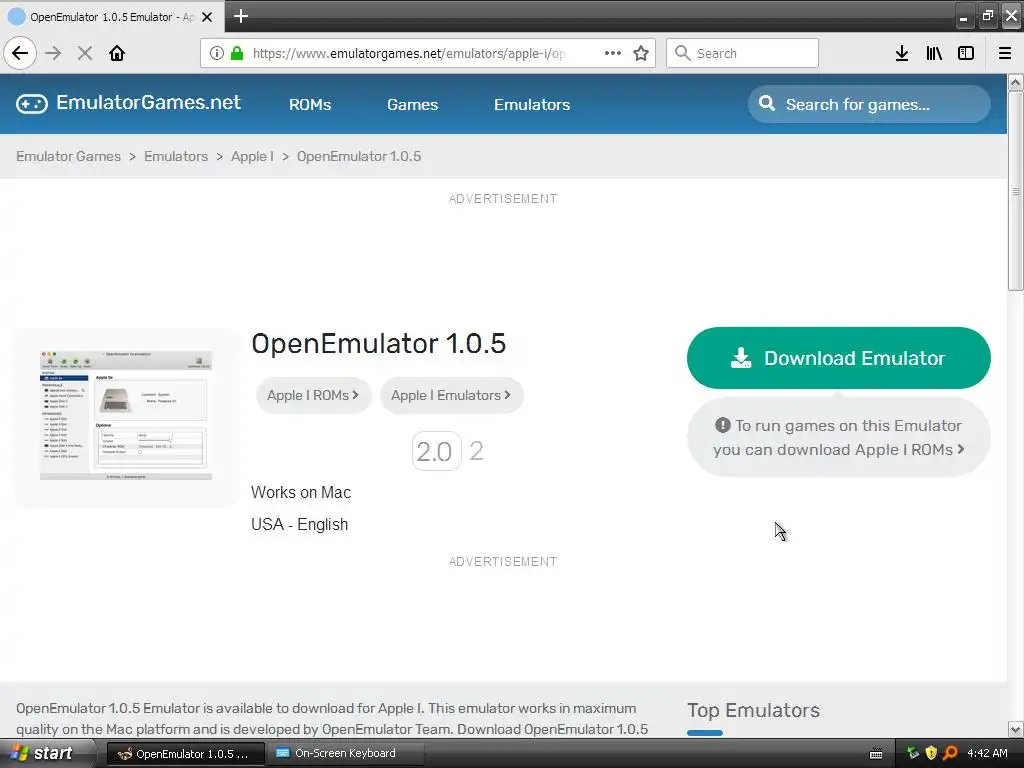This screenshot has height=768, width=1024.
Task: Click the Works on Mac text
Action: [x=300, y=492]
